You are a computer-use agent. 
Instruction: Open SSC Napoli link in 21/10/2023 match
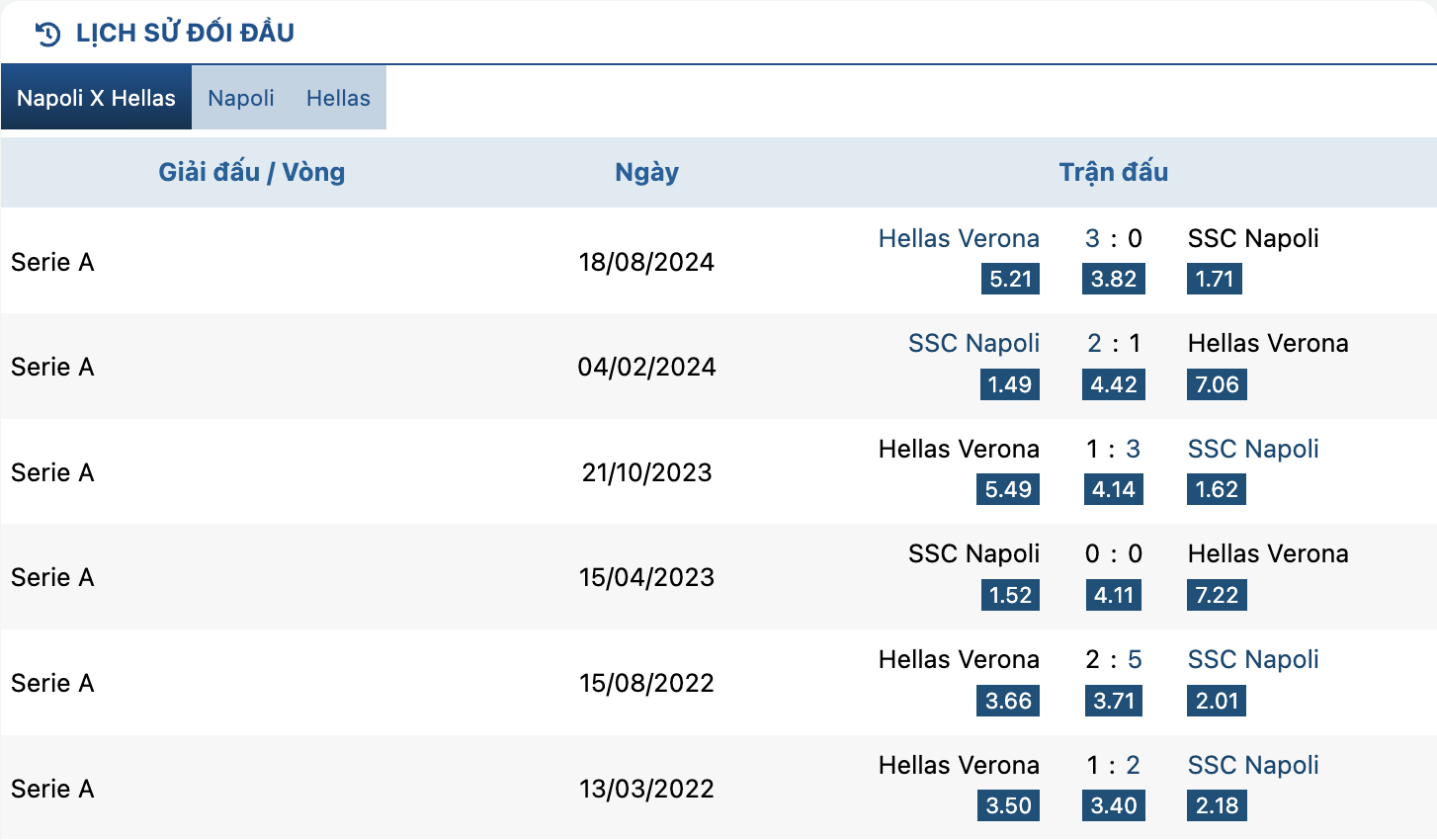click(x=1253, y=449)
